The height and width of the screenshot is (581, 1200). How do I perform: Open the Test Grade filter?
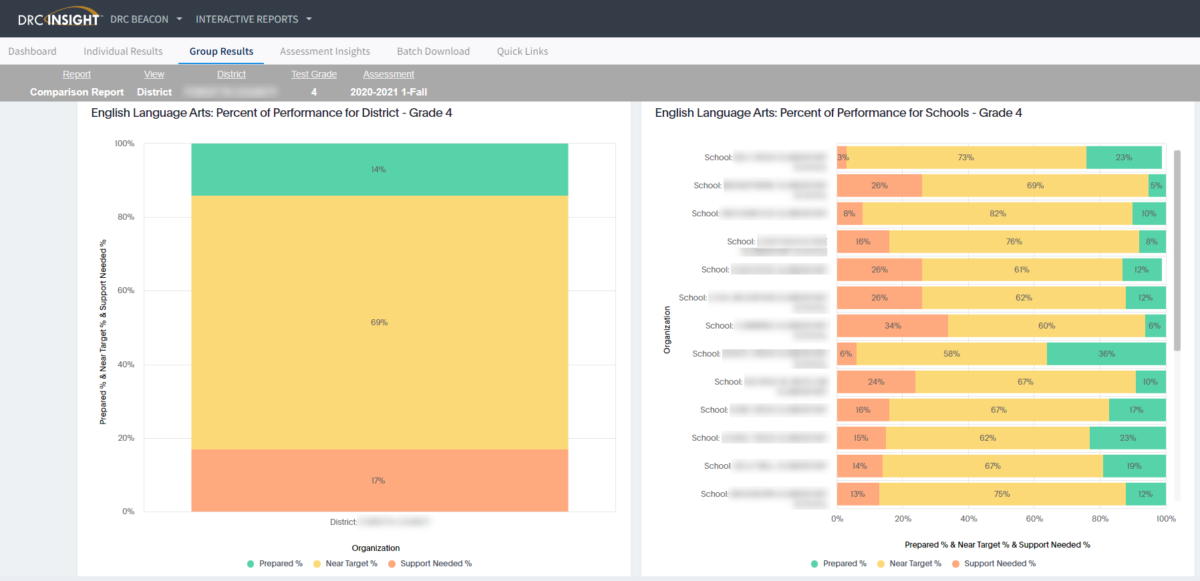[313, 73]
